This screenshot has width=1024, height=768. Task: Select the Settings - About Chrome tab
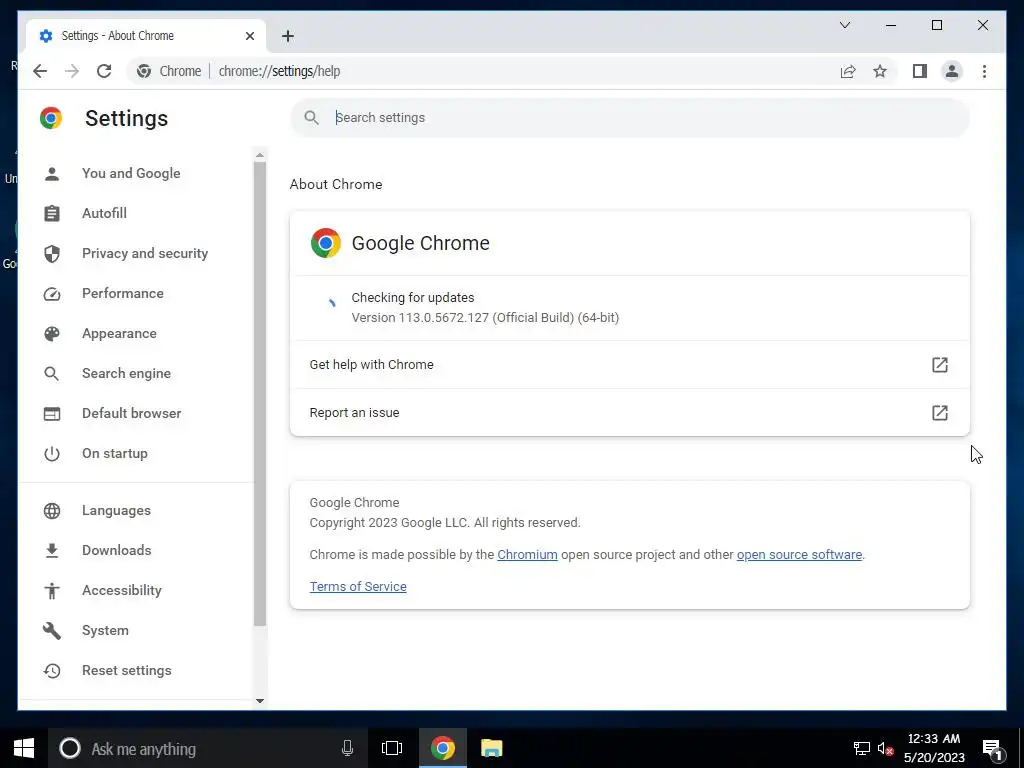point(145,36)
